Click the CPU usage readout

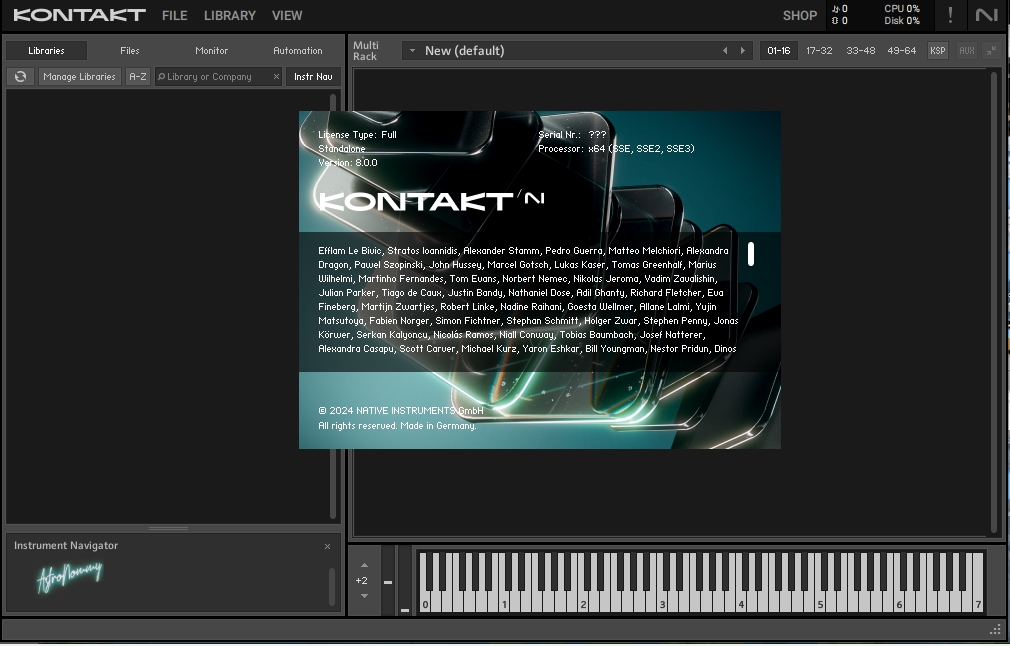(902, 9)
